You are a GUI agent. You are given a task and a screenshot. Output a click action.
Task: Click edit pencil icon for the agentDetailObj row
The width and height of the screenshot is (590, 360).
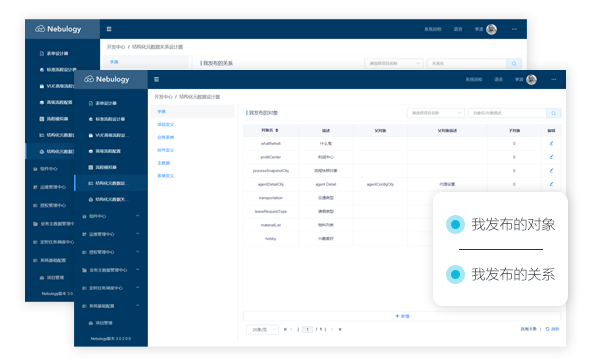(551, 184)
